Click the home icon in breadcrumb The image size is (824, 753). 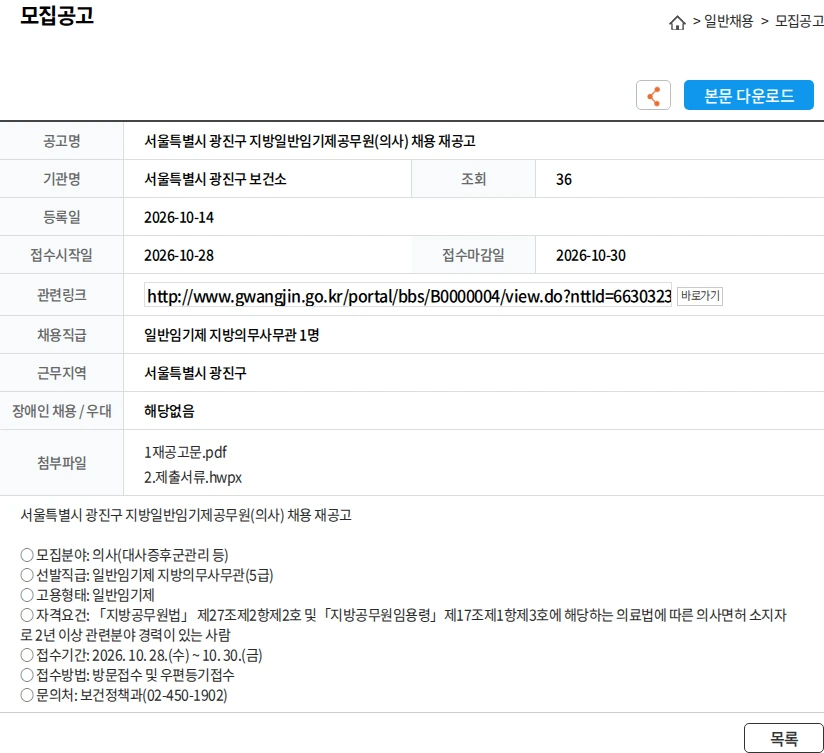coord(677,23)
